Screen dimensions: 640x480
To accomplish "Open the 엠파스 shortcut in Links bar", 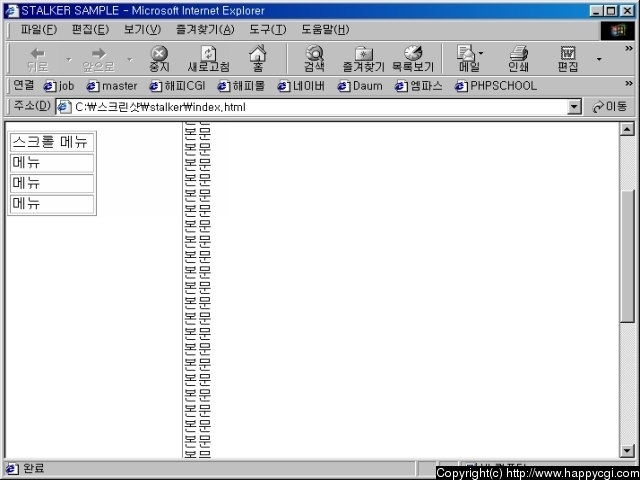I will [419, 86].
